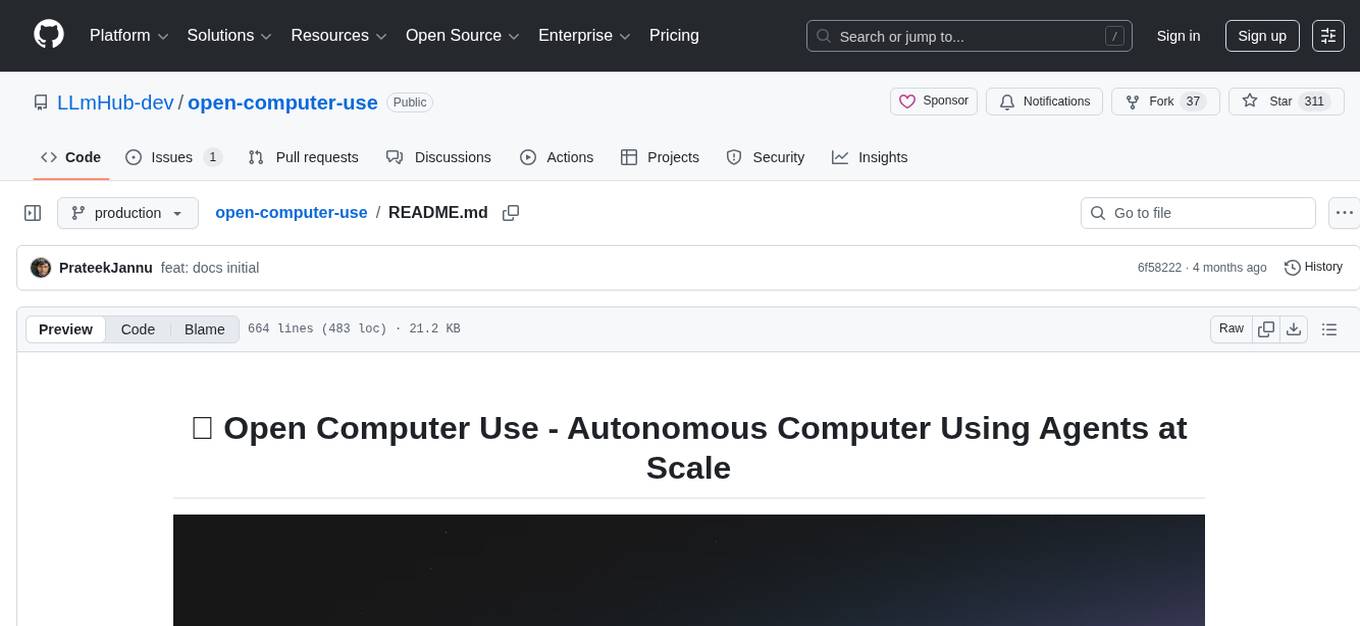The height and width of the screenshot is (626, 1360).
Task: Click commit 6f58222 link
Action: [x=1158, y=267]
